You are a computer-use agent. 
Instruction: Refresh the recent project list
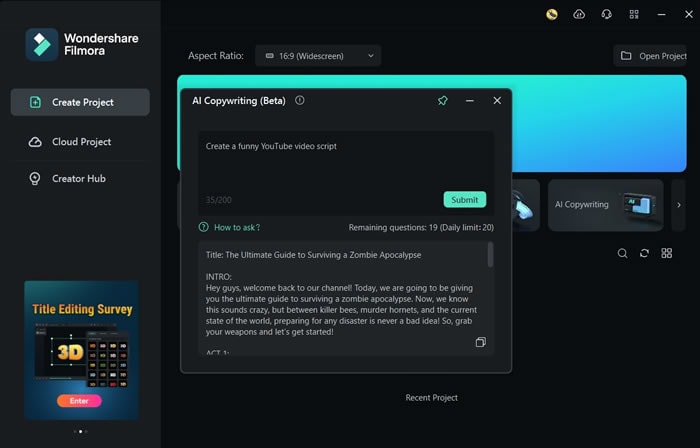(644, 253)
